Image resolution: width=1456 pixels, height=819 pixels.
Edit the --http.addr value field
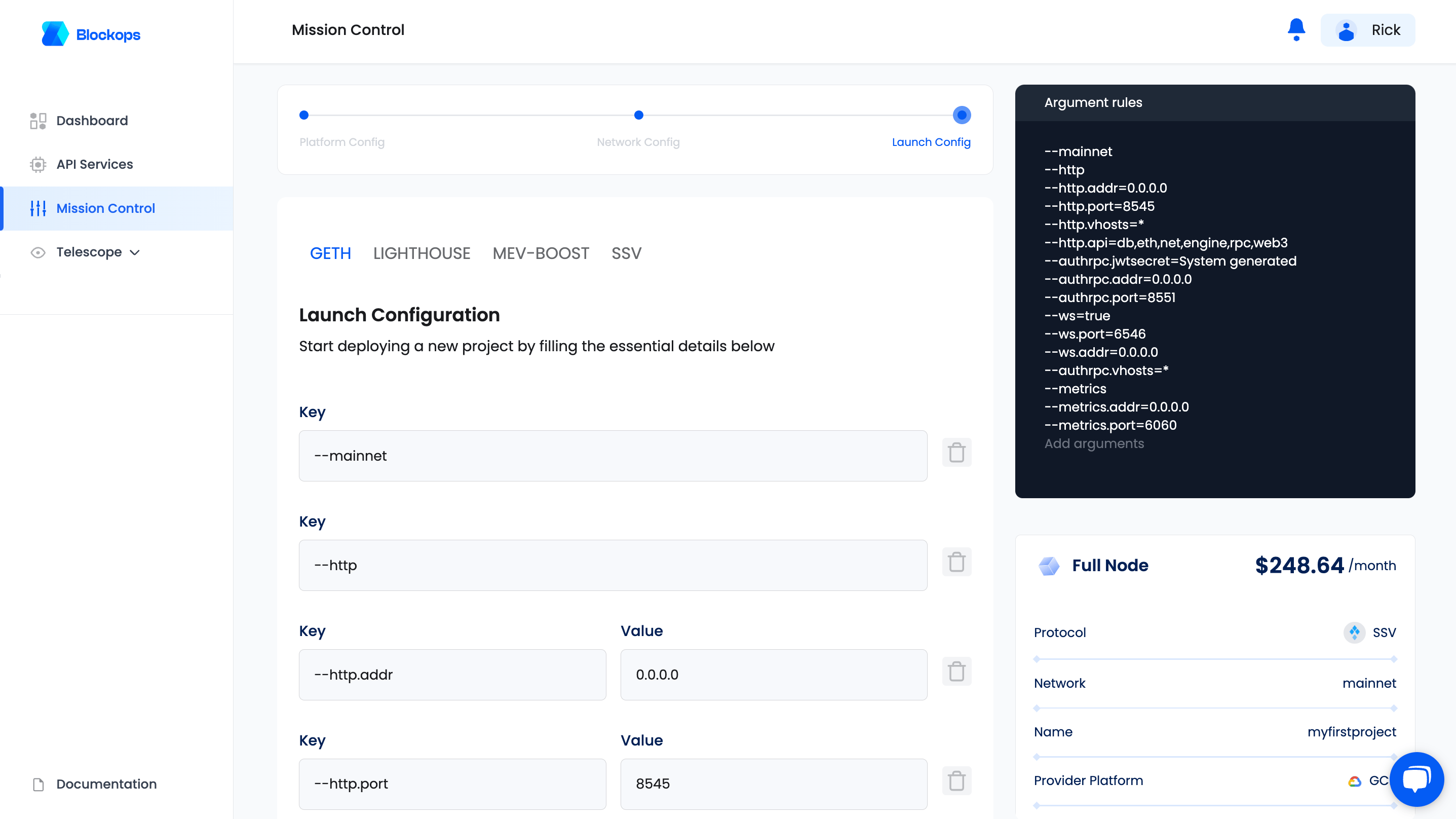[x=774, y=675]
